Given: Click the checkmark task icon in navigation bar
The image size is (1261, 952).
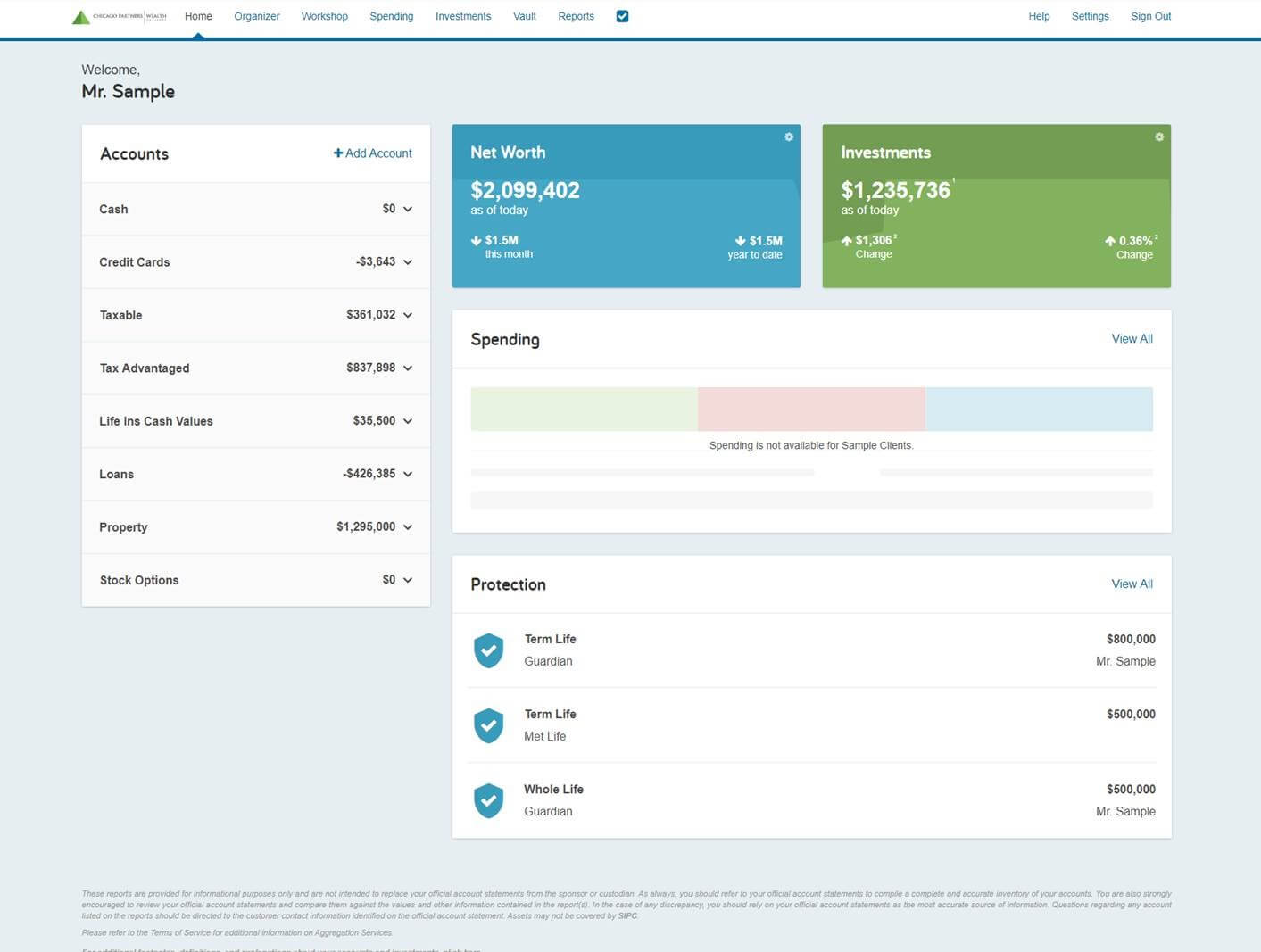Looking at the screenshot, I should 623,16.
